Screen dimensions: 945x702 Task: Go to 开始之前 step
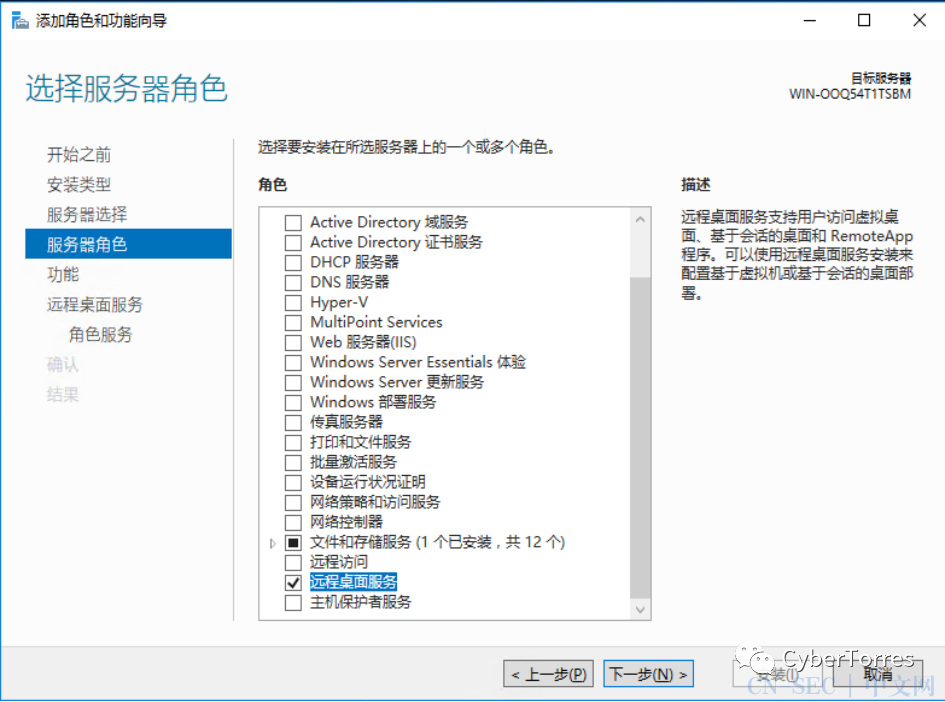[x=79, y=155]
